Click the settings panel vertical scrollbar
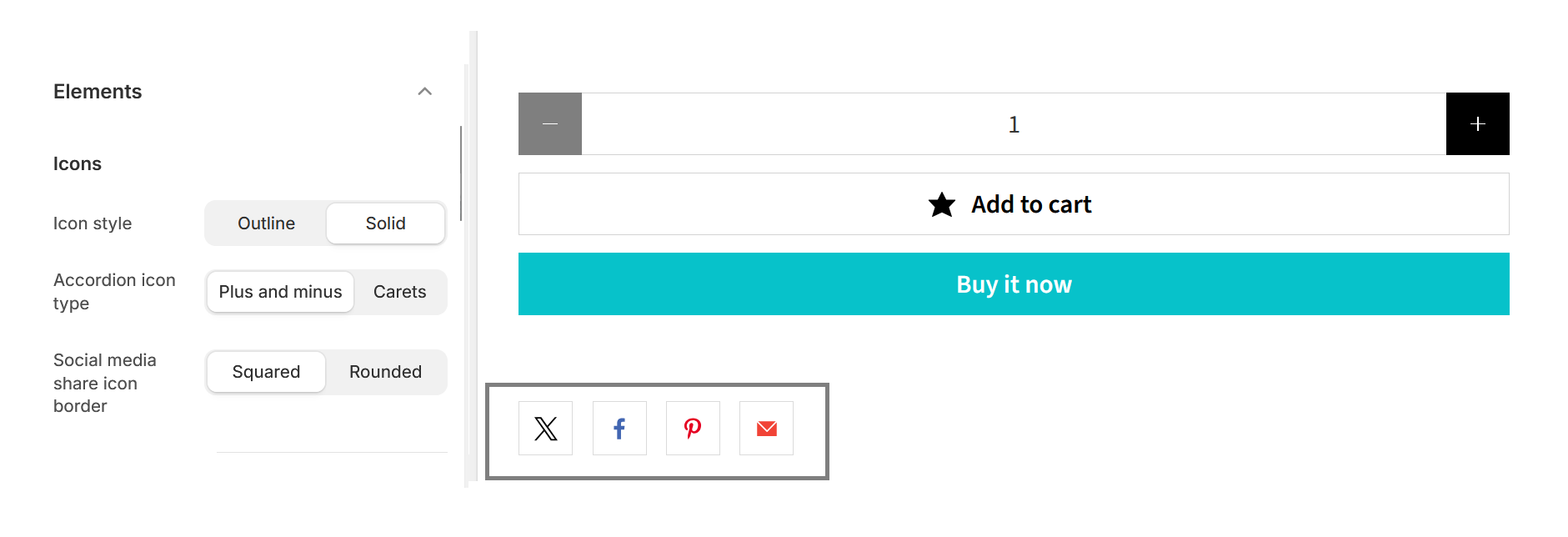Viewport: 1568px width, 537px height. point(461,173)
